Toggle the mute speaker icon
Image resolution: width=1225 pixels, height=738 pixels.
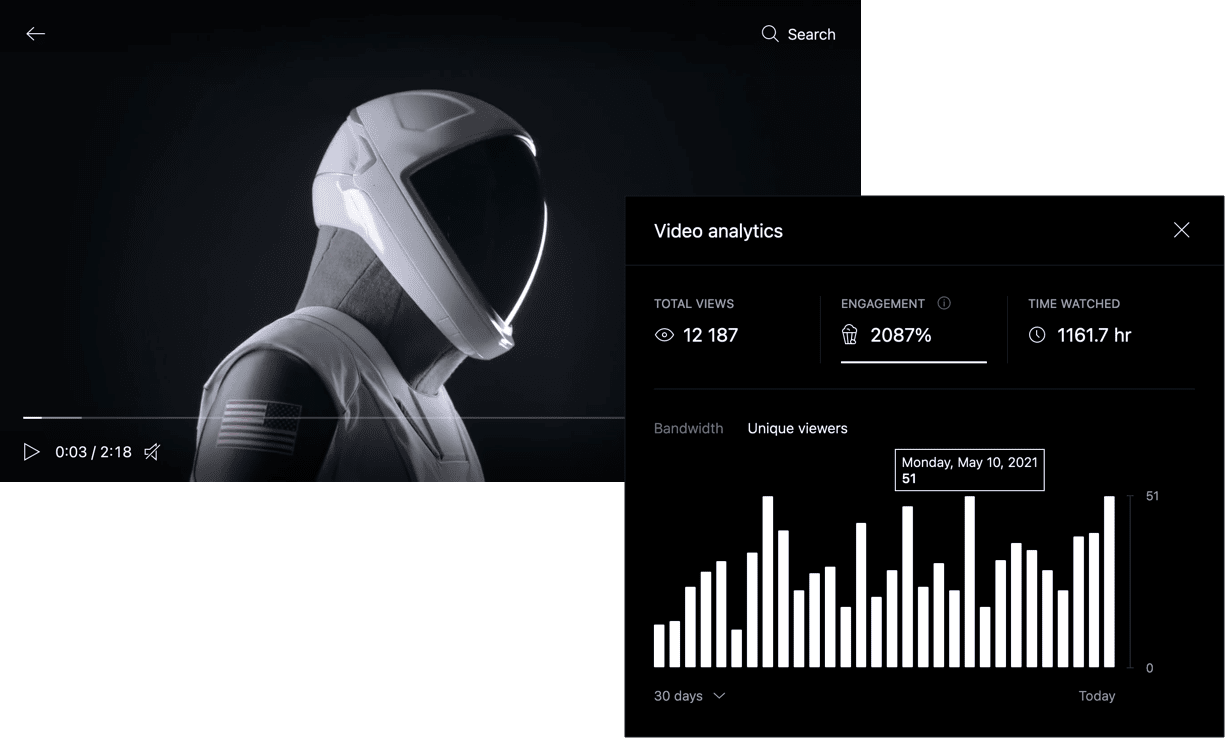[x=152, y=452]
